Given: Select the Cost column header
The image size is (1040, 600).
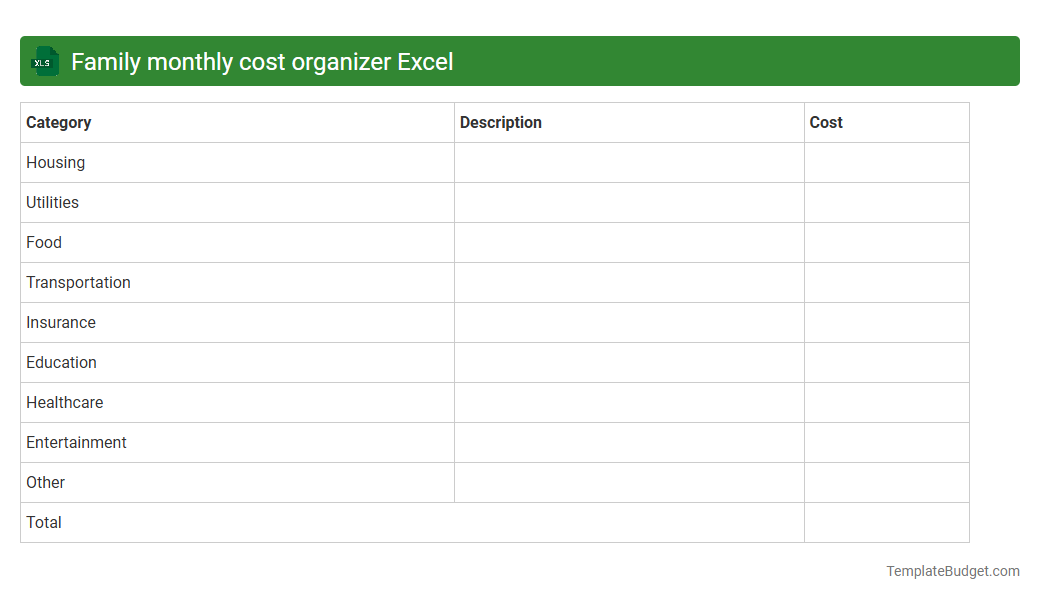Looking at the screenshot, I should pyautogui.click(x=825, y=122).
